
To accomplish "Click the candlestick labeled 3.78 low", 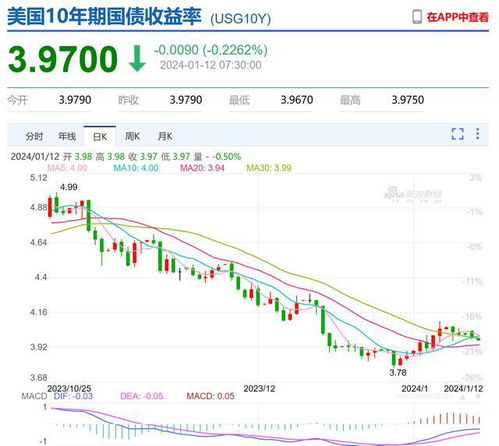I will 394,359.
